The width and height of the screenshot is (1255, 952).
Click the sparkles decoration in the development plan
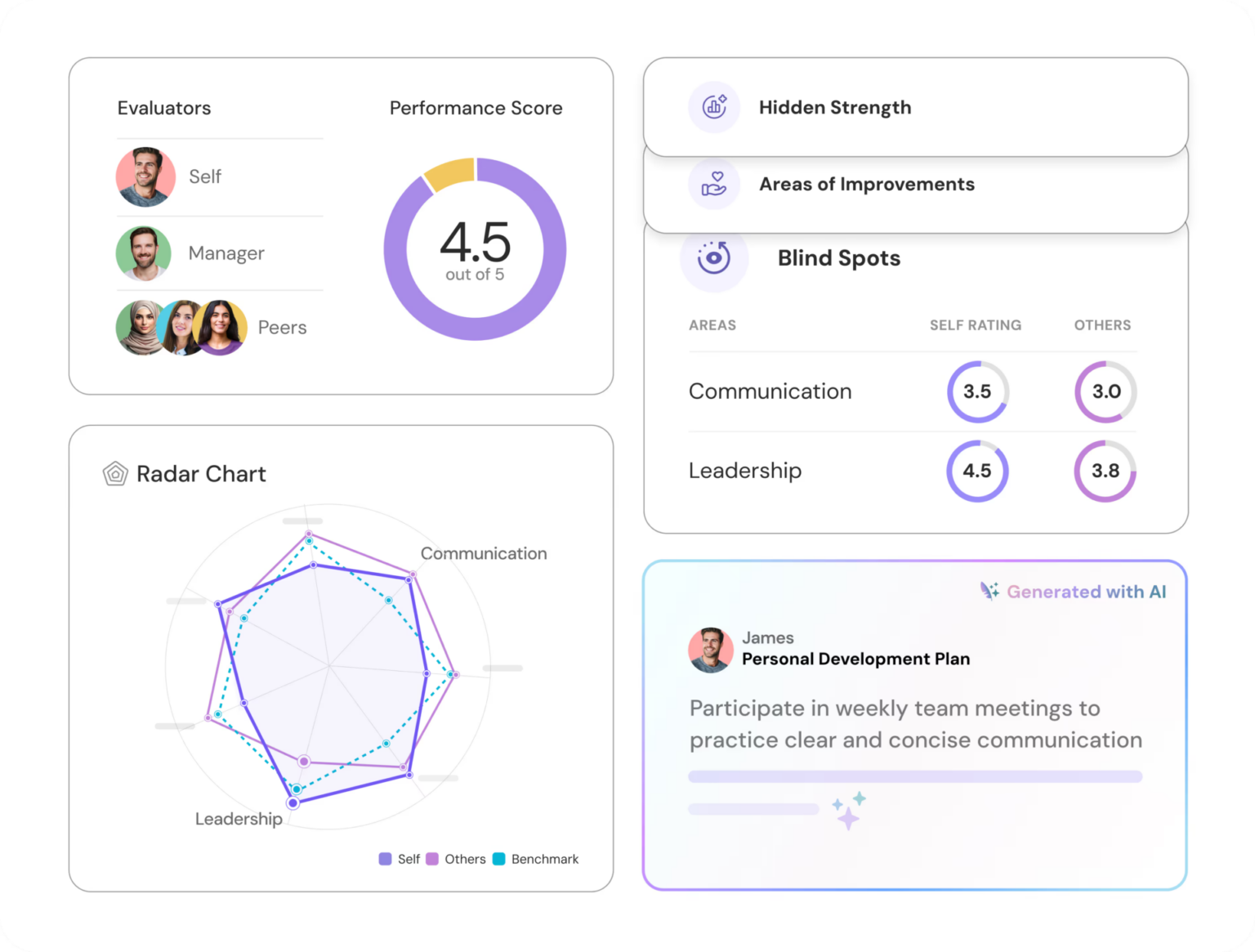850,809
